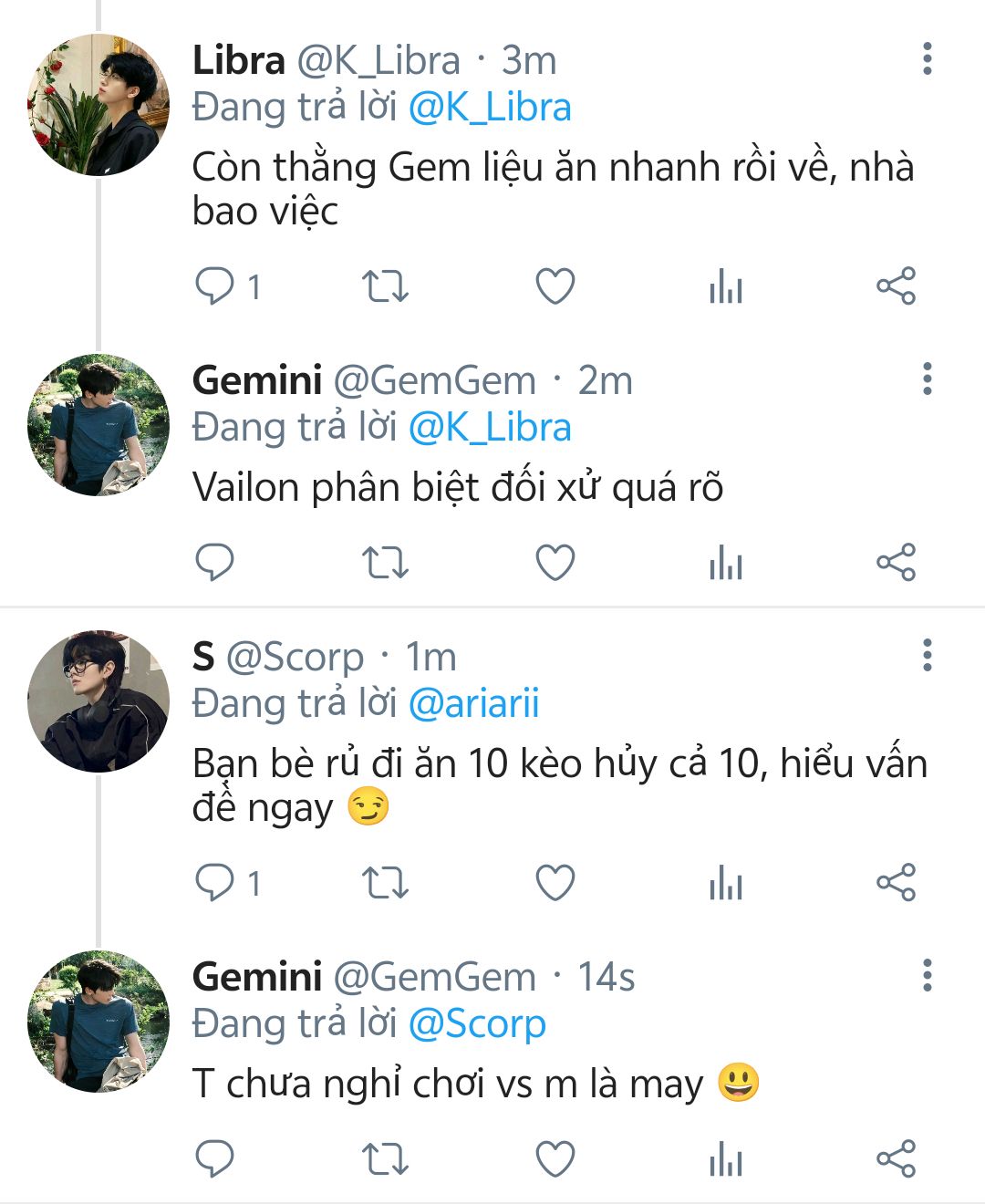View analytics for Libra's tweet

(x=726, y=286)
